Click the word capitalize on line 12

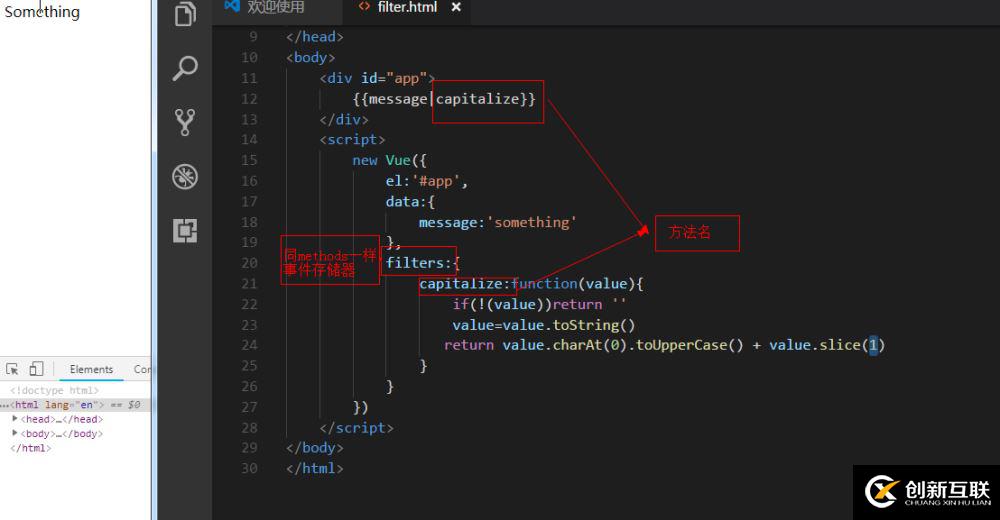[478, 99]
